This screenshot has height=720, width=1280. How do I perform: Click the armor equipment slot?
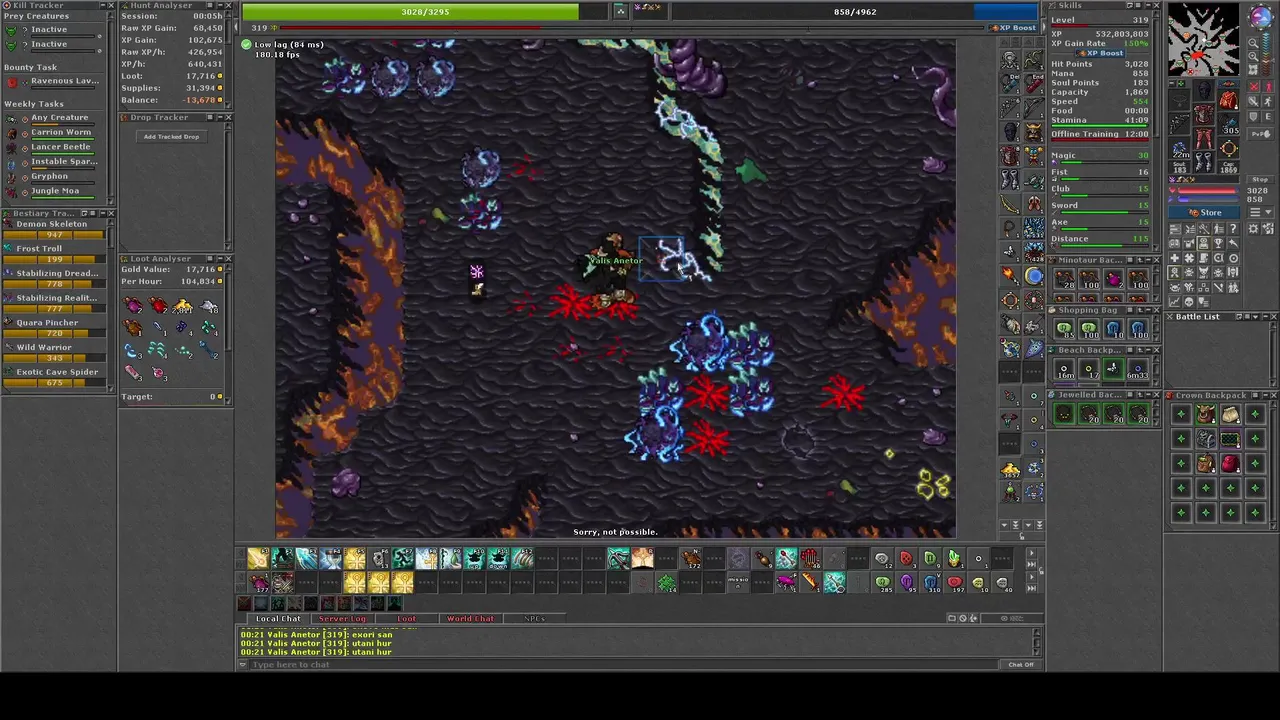(x=1204, y=116)
